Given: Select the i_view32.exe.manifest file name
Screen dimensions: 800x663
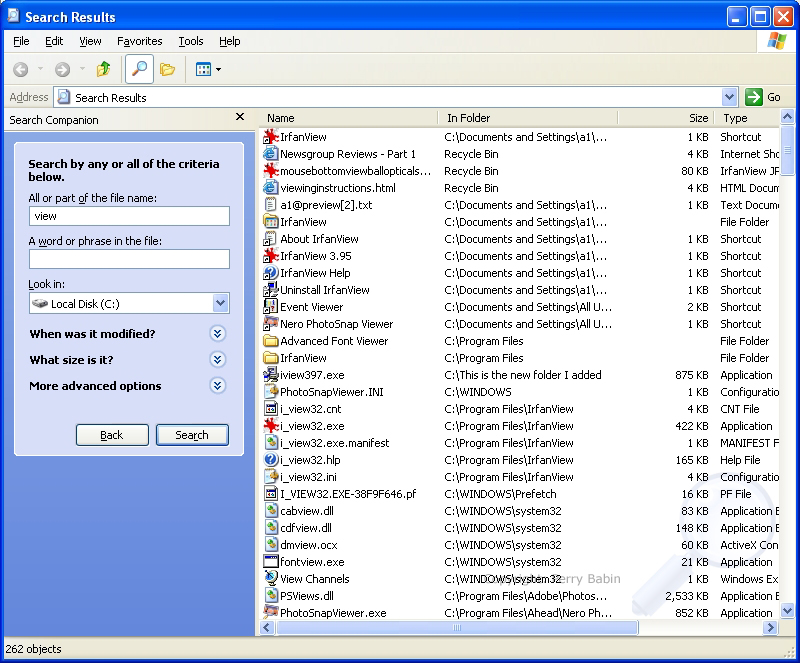Looking at the screenshot, I should 334,443.
